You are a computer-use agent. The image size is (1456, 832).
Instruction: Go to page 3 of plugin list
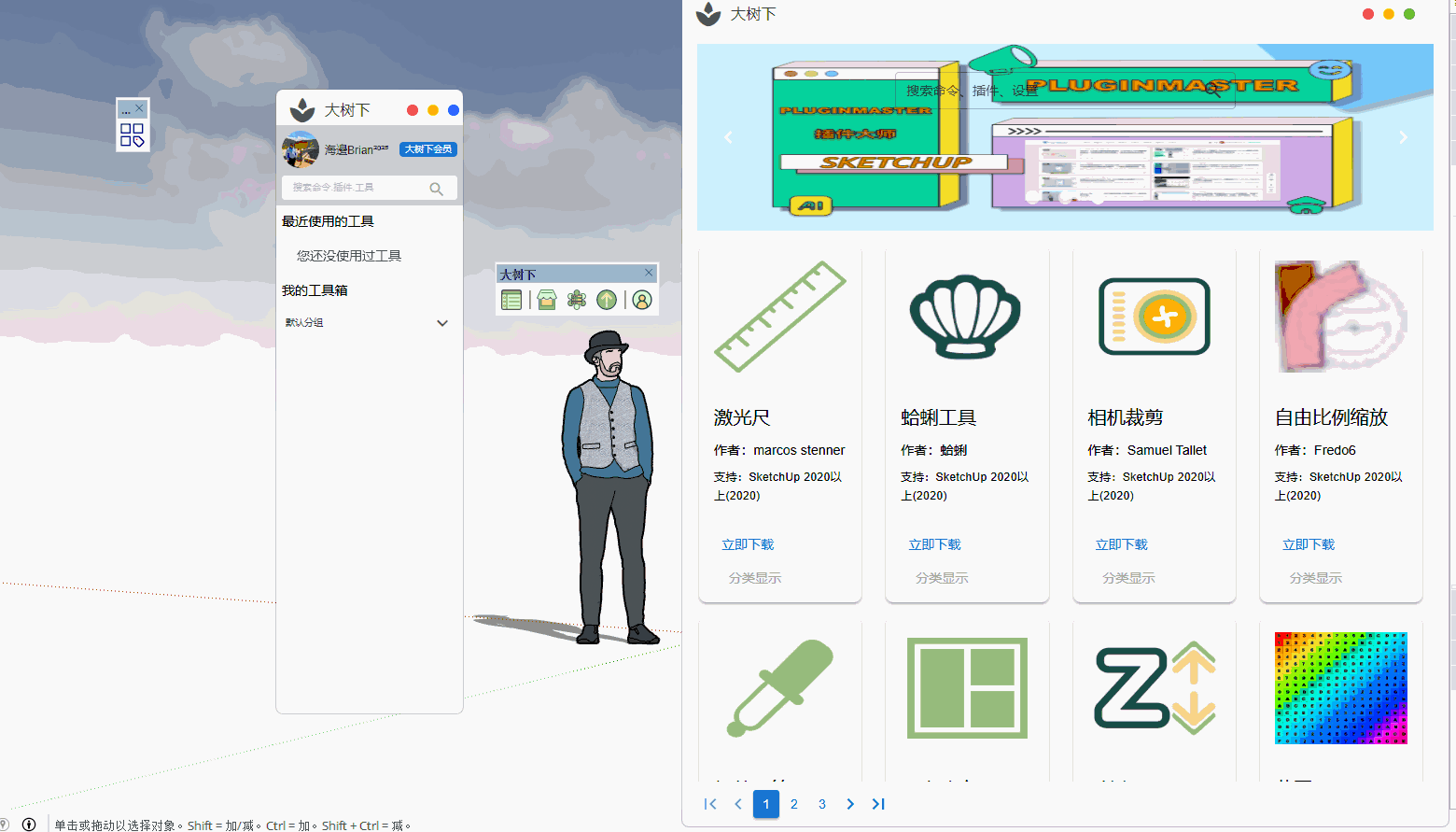coord(822,804)
